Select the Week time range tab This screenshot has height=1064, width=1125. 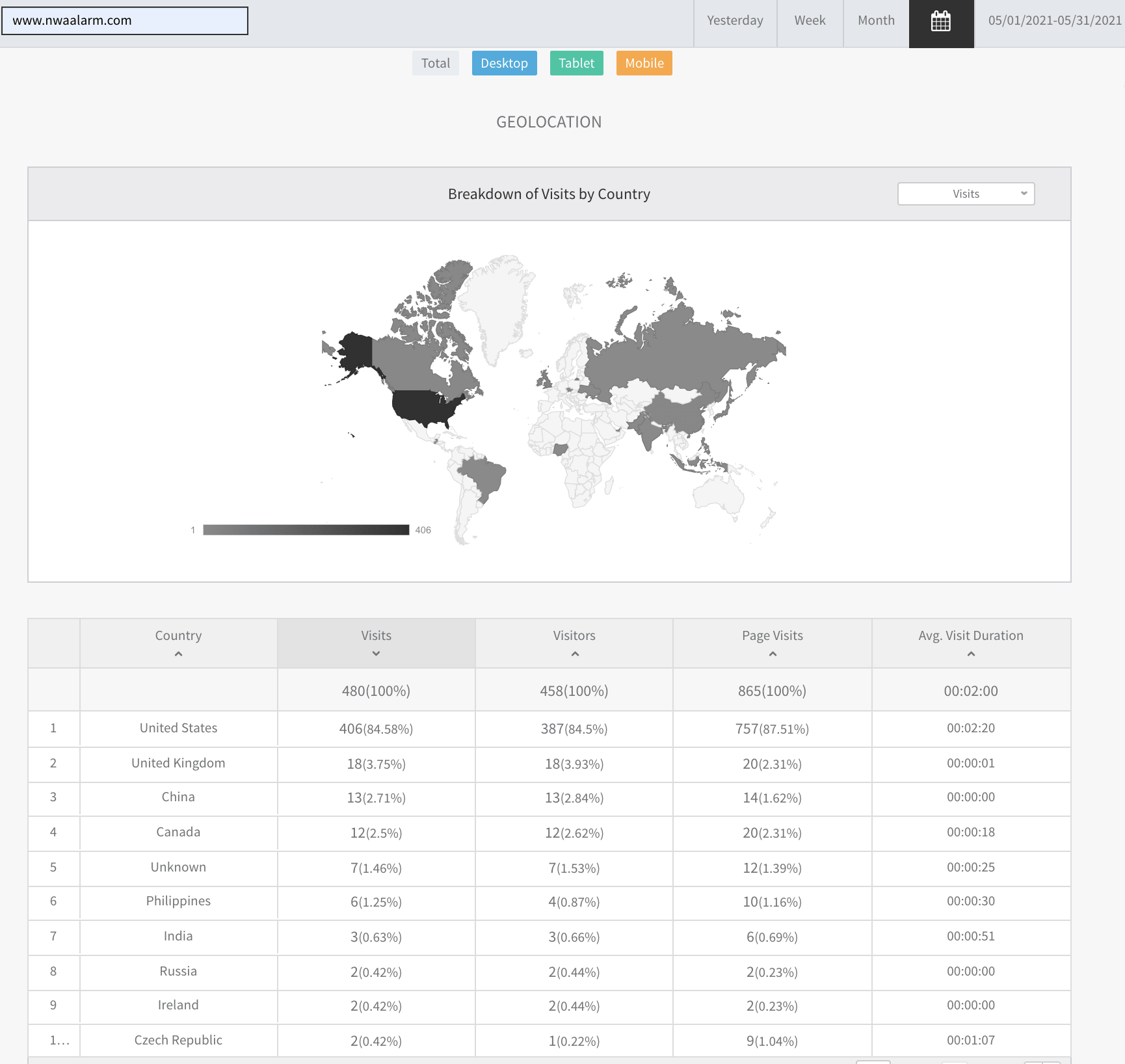click(x=810, y=21)
